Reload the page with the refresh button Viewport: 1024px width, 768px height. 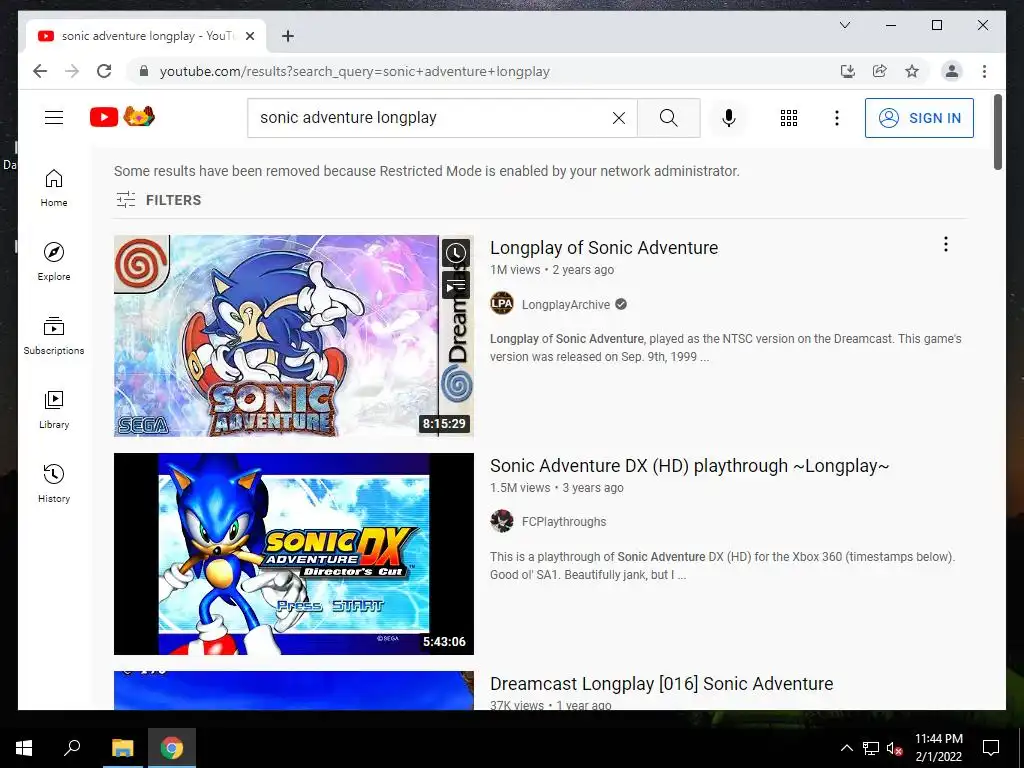[x=104, y=71]
